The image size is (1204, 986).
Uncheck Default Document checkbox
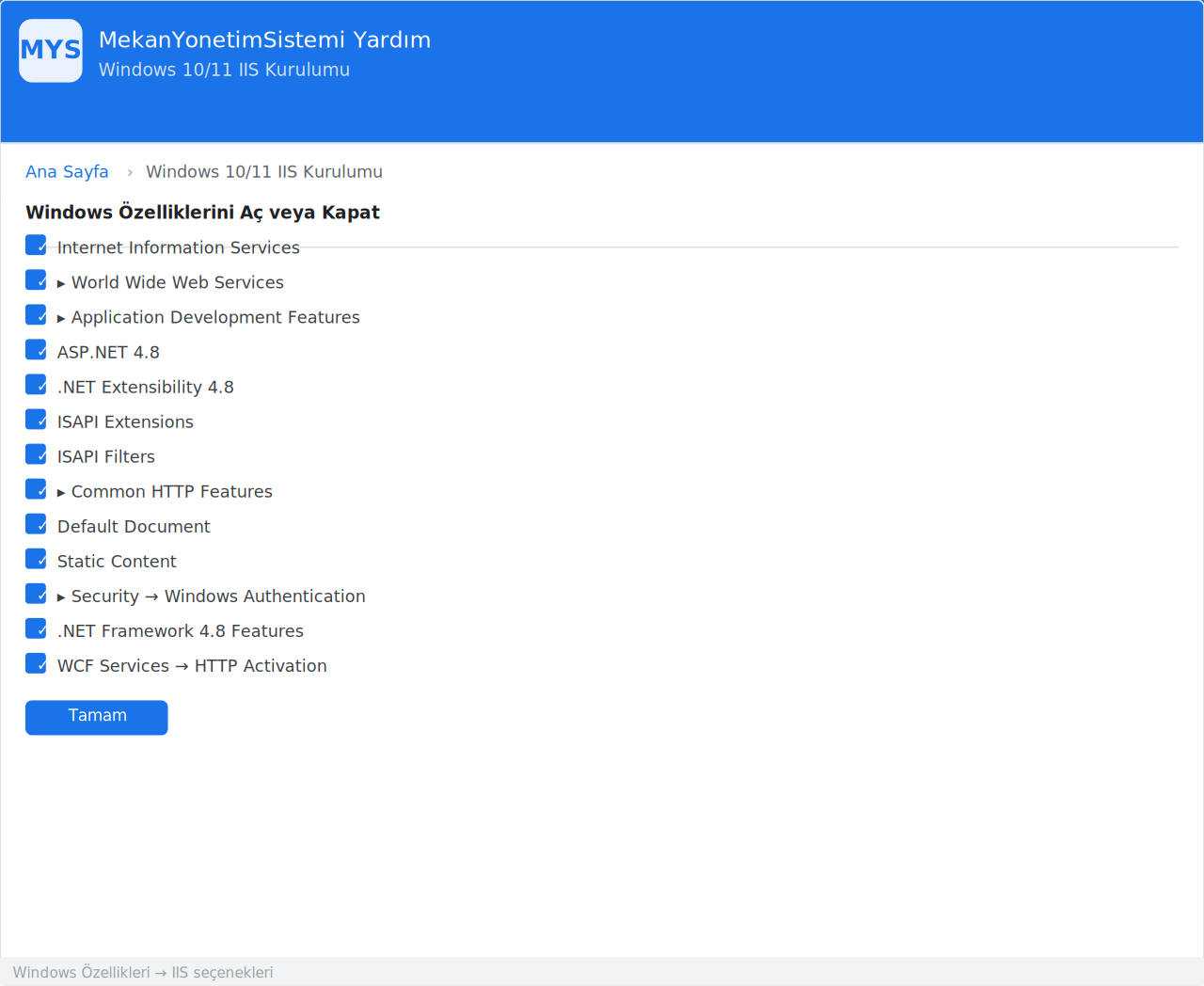(36, 524)
